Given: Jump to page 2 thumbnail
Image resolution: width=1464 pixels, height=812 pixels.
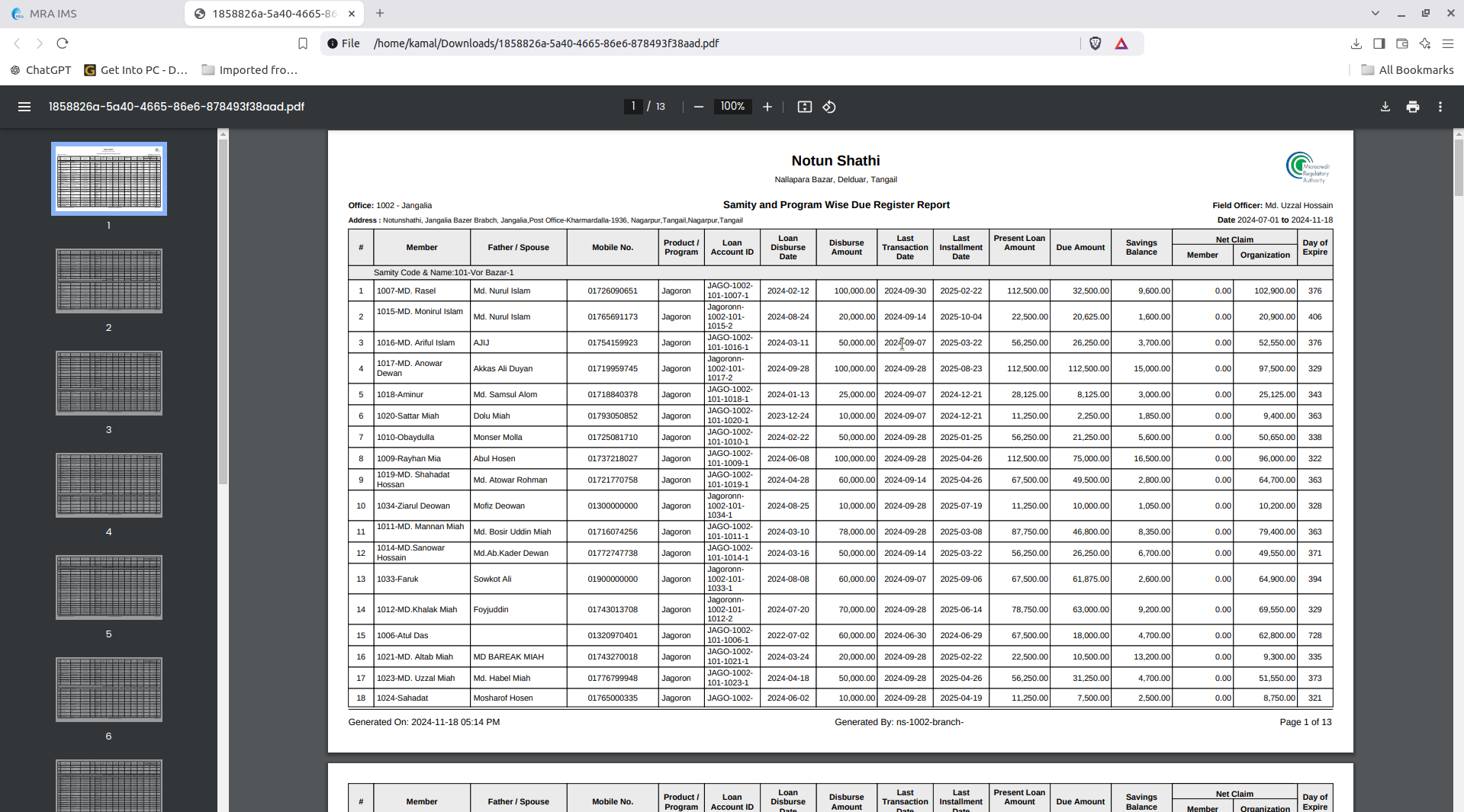Looking at the screenshot, I should [x=109, y=281].
